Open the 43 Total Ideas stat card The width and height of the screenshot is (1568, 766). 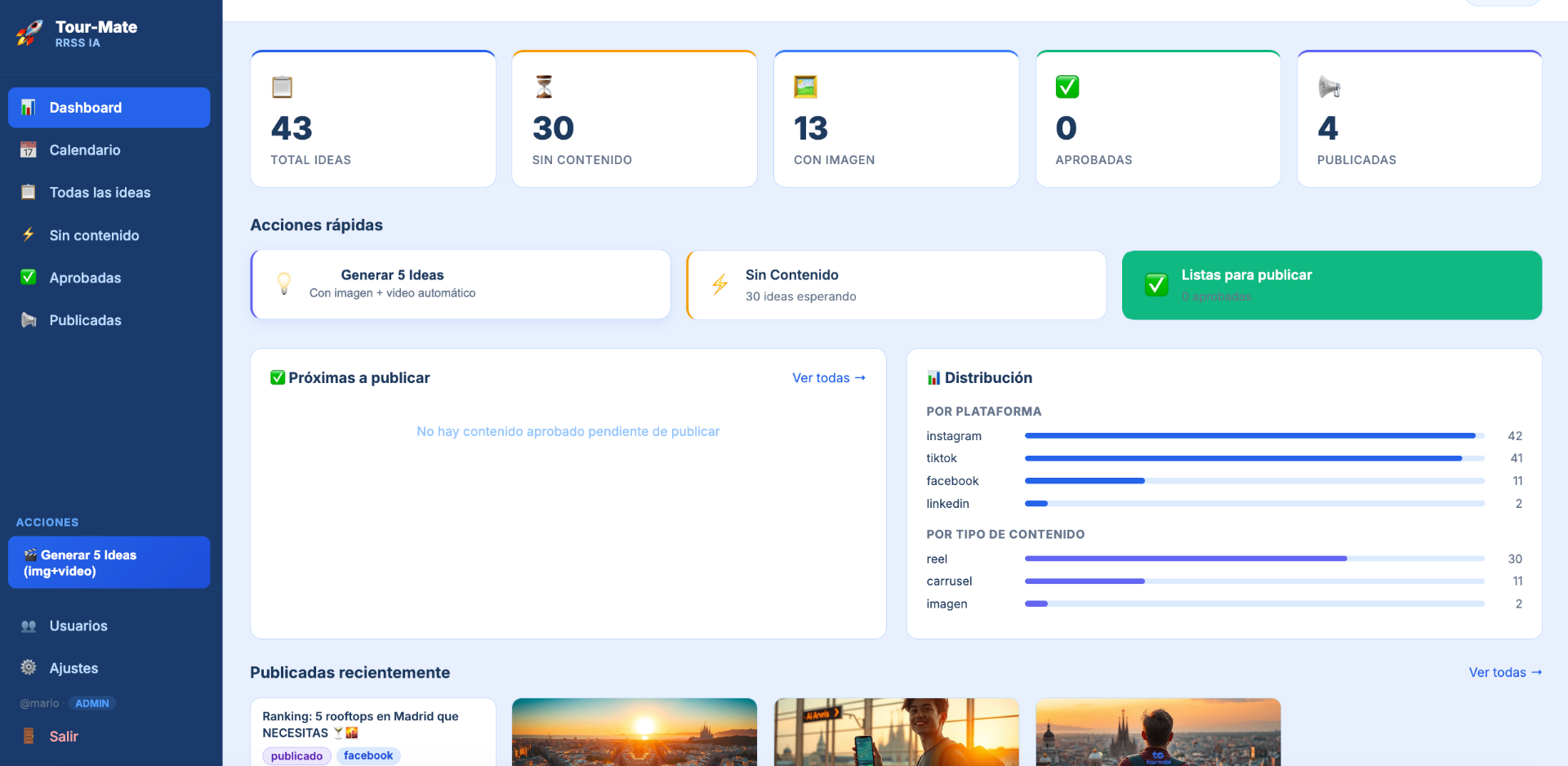coord(373,119)
